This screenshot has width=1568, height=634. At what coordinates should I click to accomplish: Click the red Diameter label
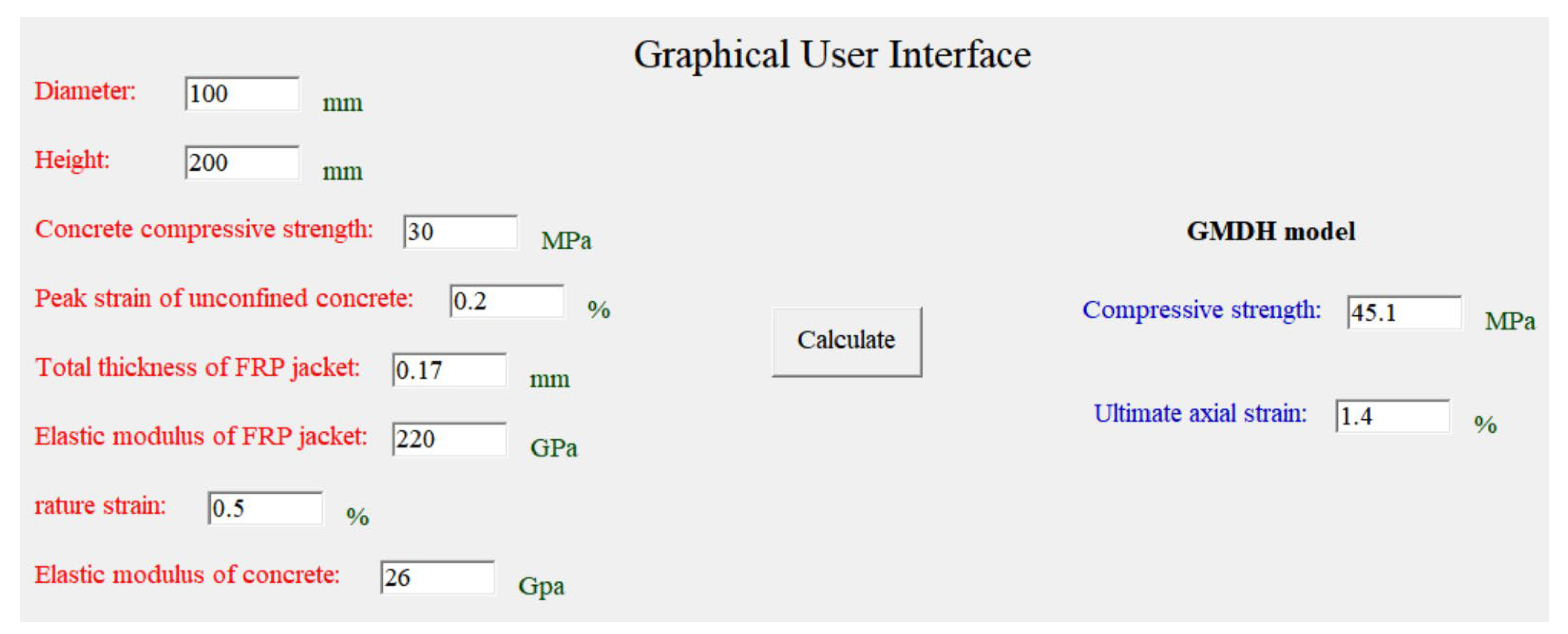coord(85,92)
